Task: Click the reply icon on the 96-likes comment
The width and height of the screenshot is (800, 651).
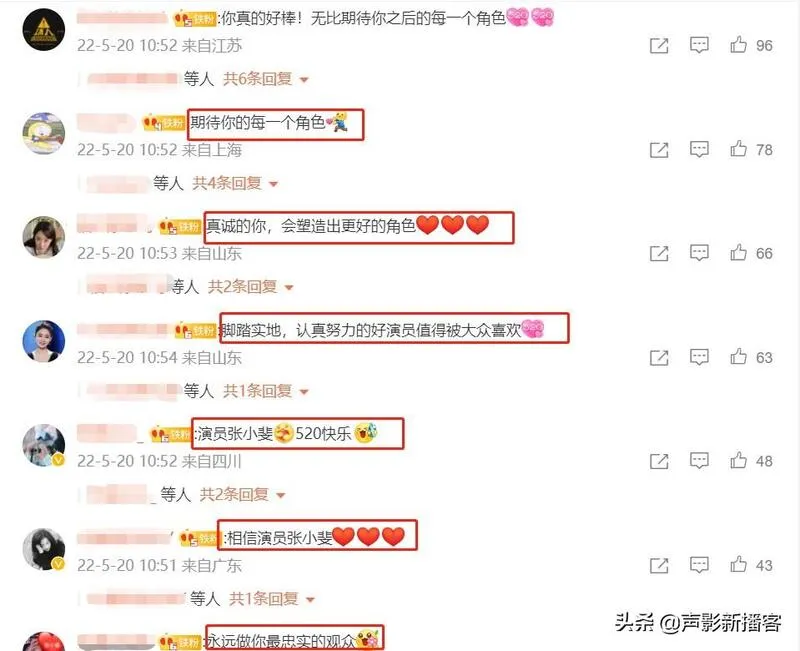Action: [699, 45]
